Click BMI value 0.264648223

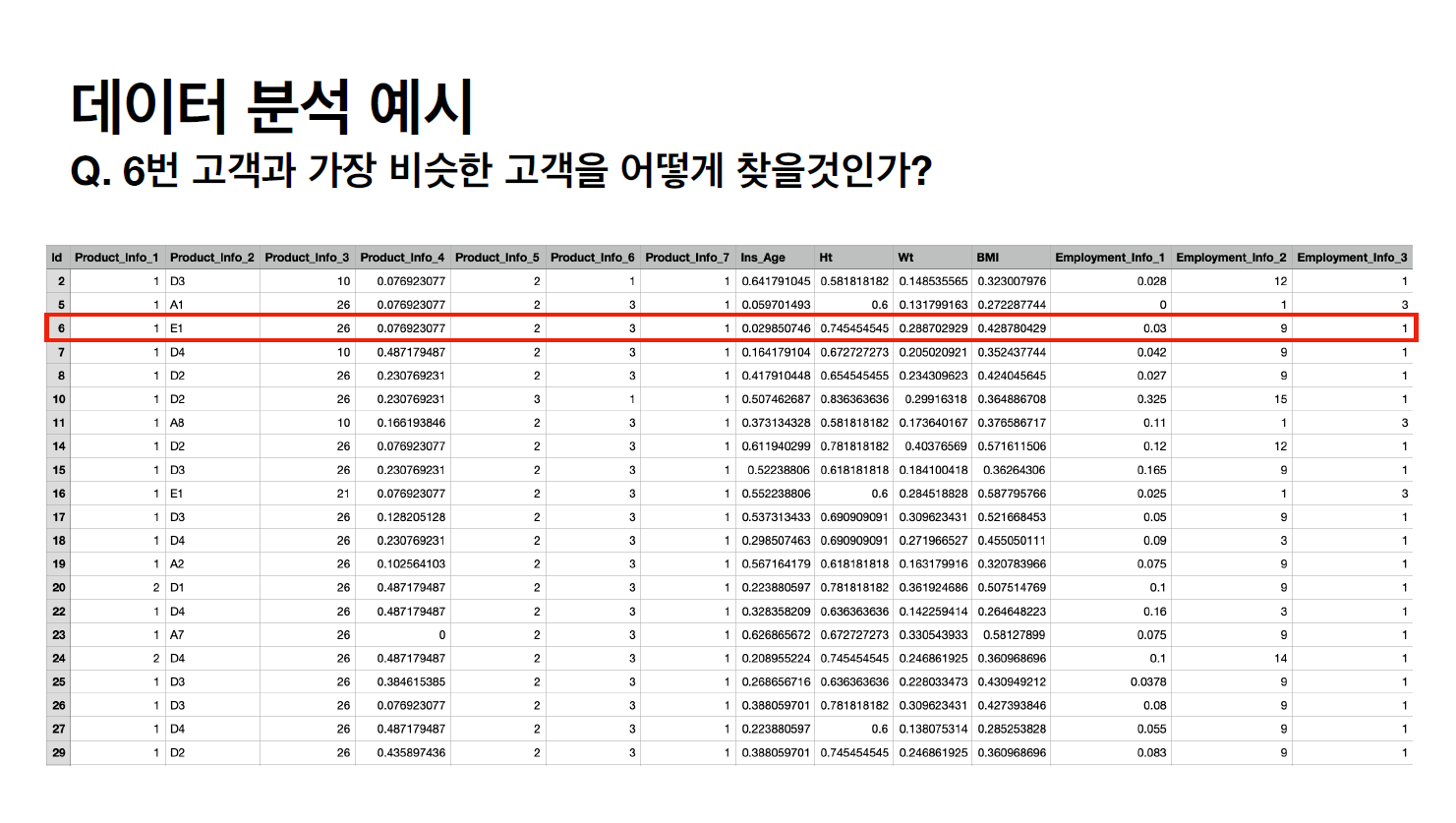click(x=1012, y=612)
